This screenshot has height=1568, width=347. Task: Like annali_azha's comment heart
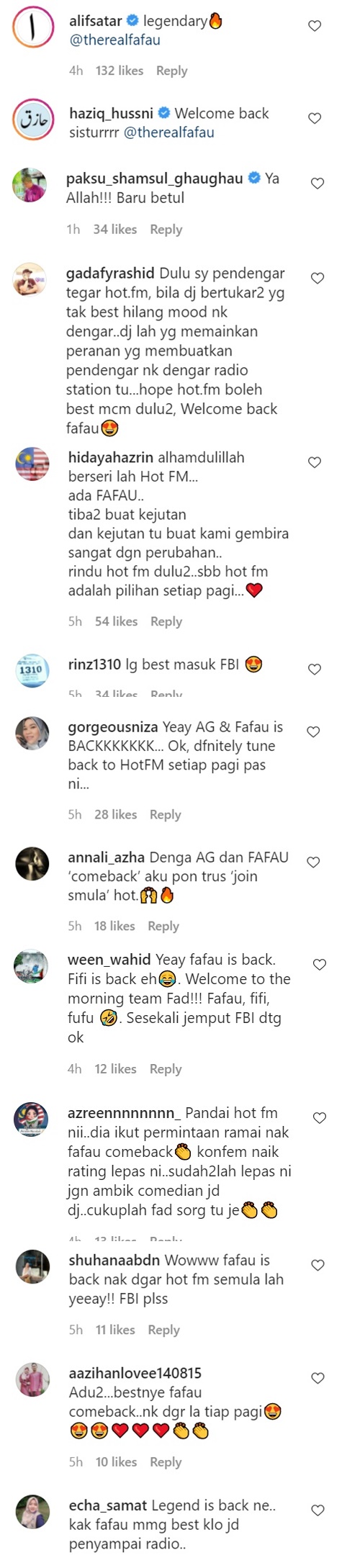click(313, 862)
